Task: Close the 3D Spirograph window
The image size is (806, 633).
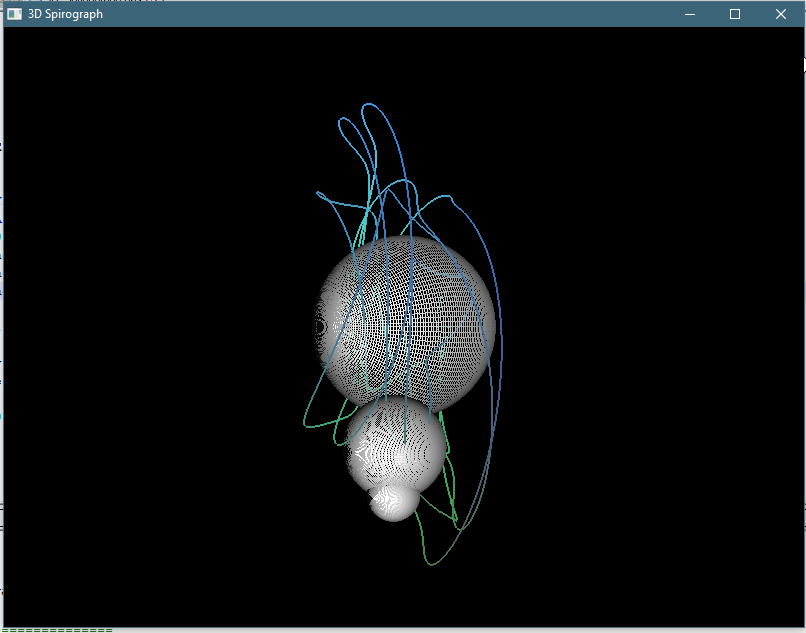Action: pyautogui.click(x=781, y=14)
